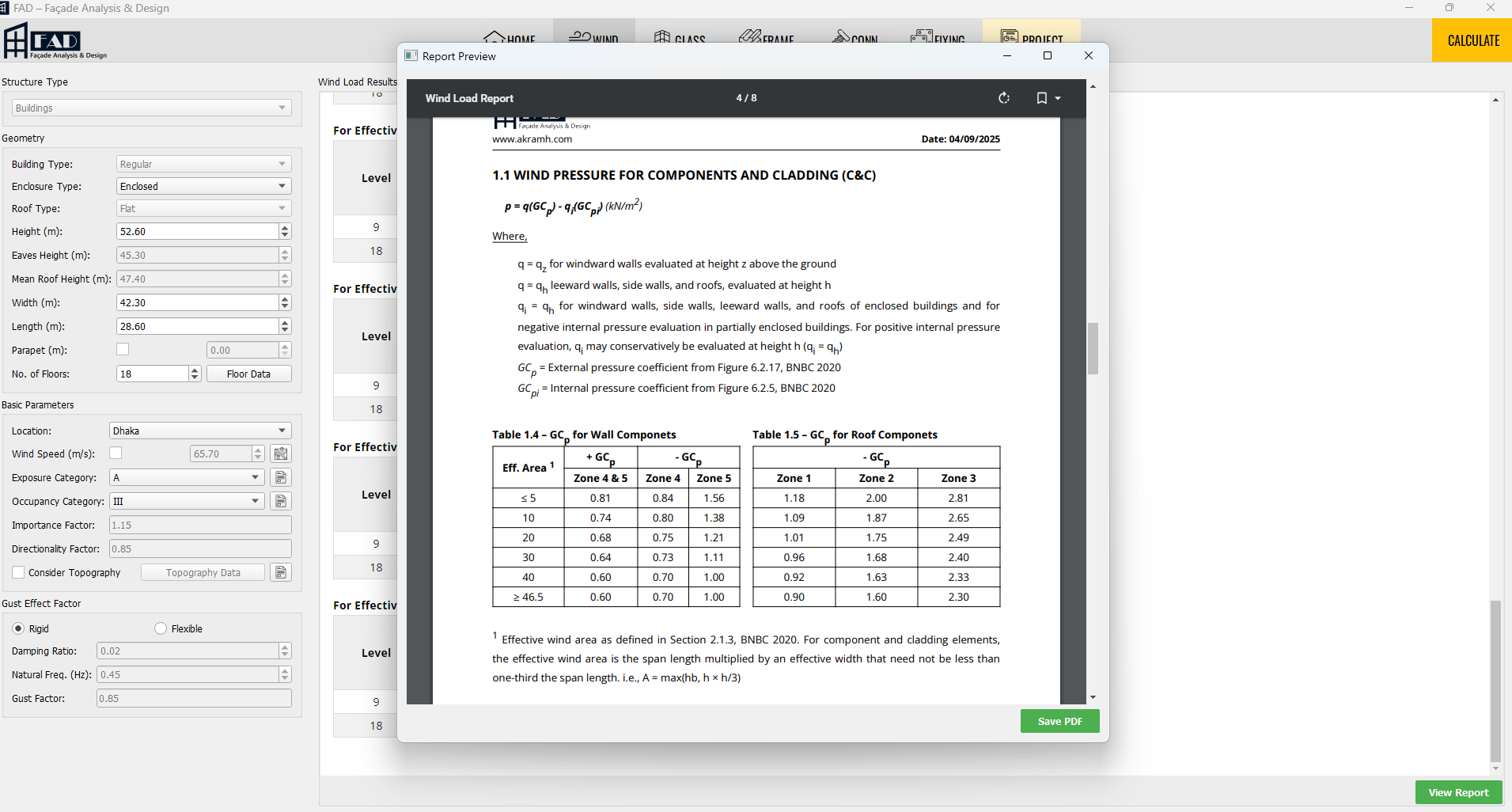Screen dimensions: 1512x812
Task: Click the page indicator 4 / 8
Action: (x=746, y=98)
